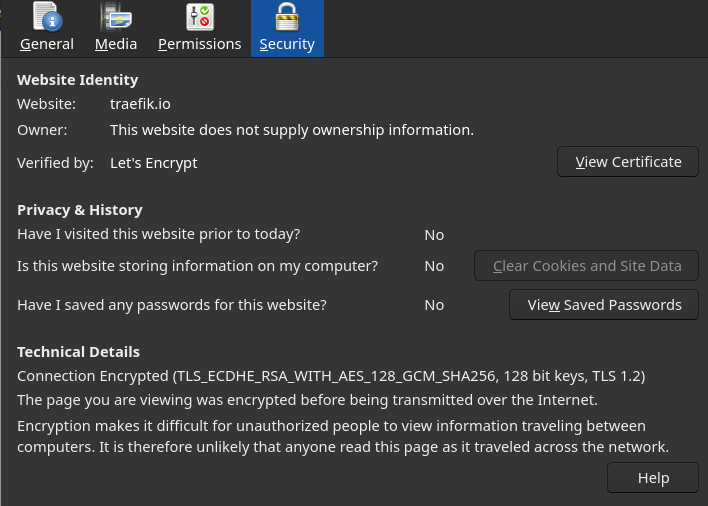Viewport: 708px width, 506px height.
Task: Click the ownership information text
Action: [x=292, y=130]
